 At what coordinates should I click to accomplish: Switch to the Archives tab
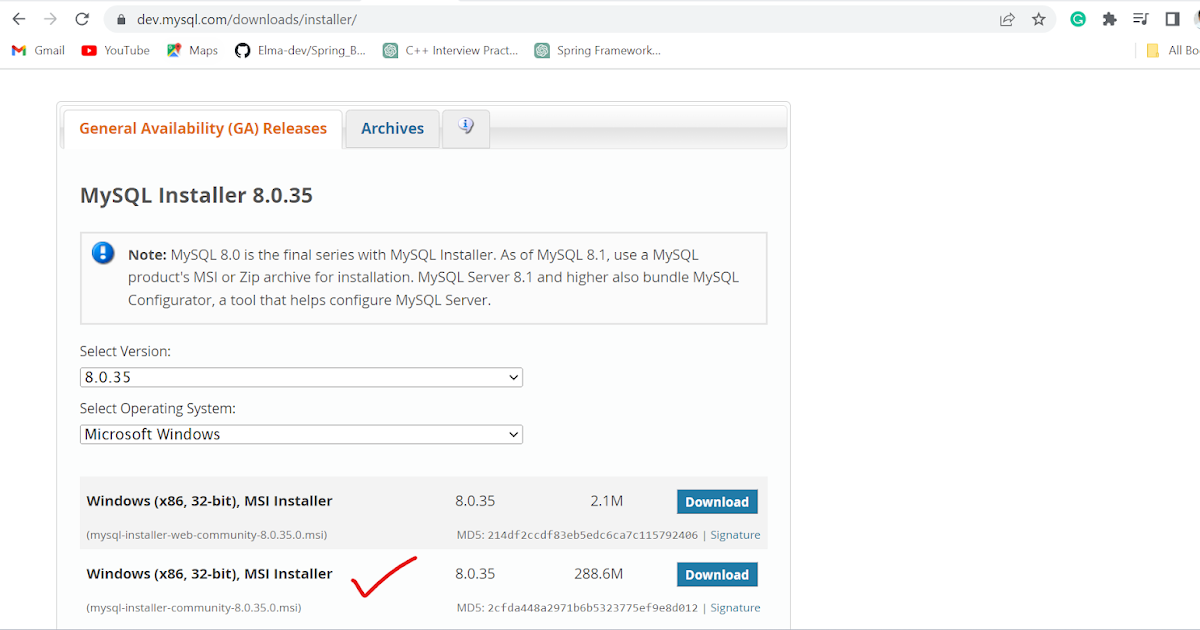392,128
